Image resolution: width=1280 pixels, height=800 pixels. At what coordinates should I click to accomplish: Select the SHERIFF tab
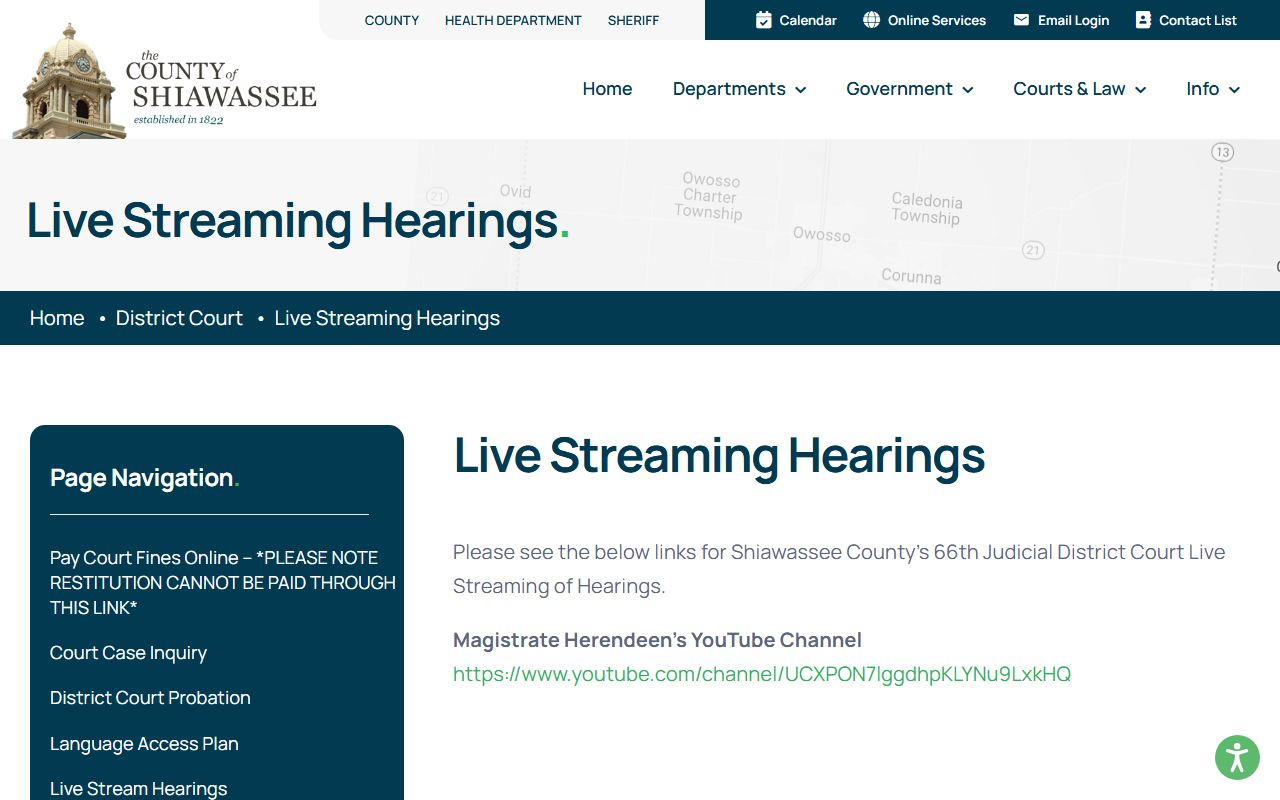click(633, 20)
